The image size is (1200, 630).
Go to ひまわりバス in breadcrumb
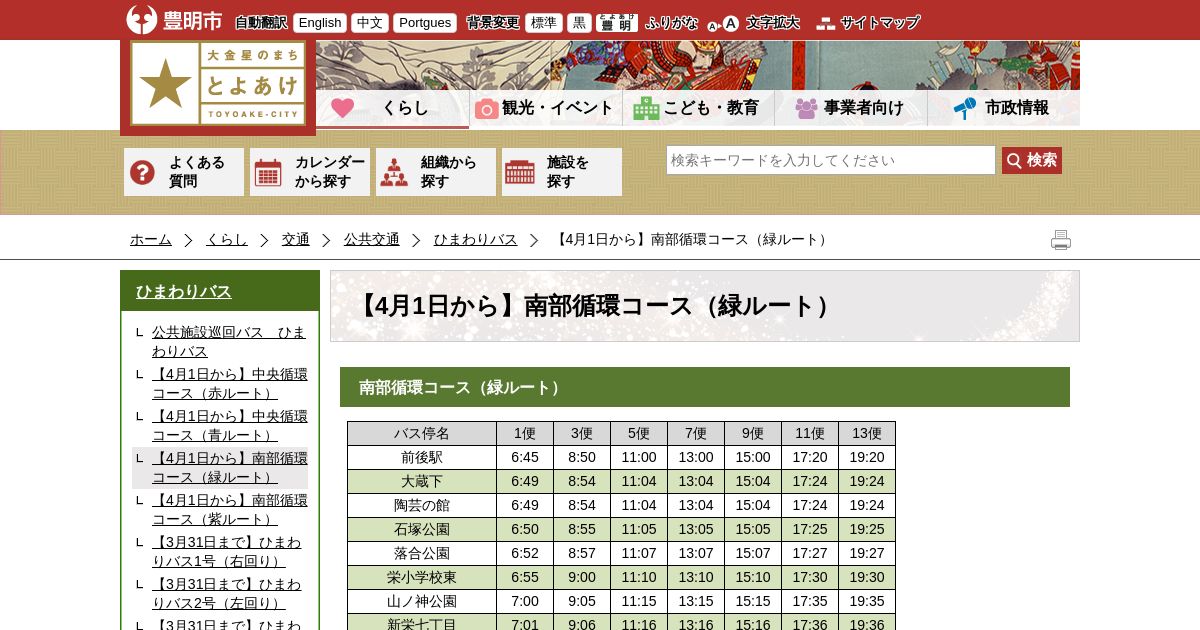(476, 239)
